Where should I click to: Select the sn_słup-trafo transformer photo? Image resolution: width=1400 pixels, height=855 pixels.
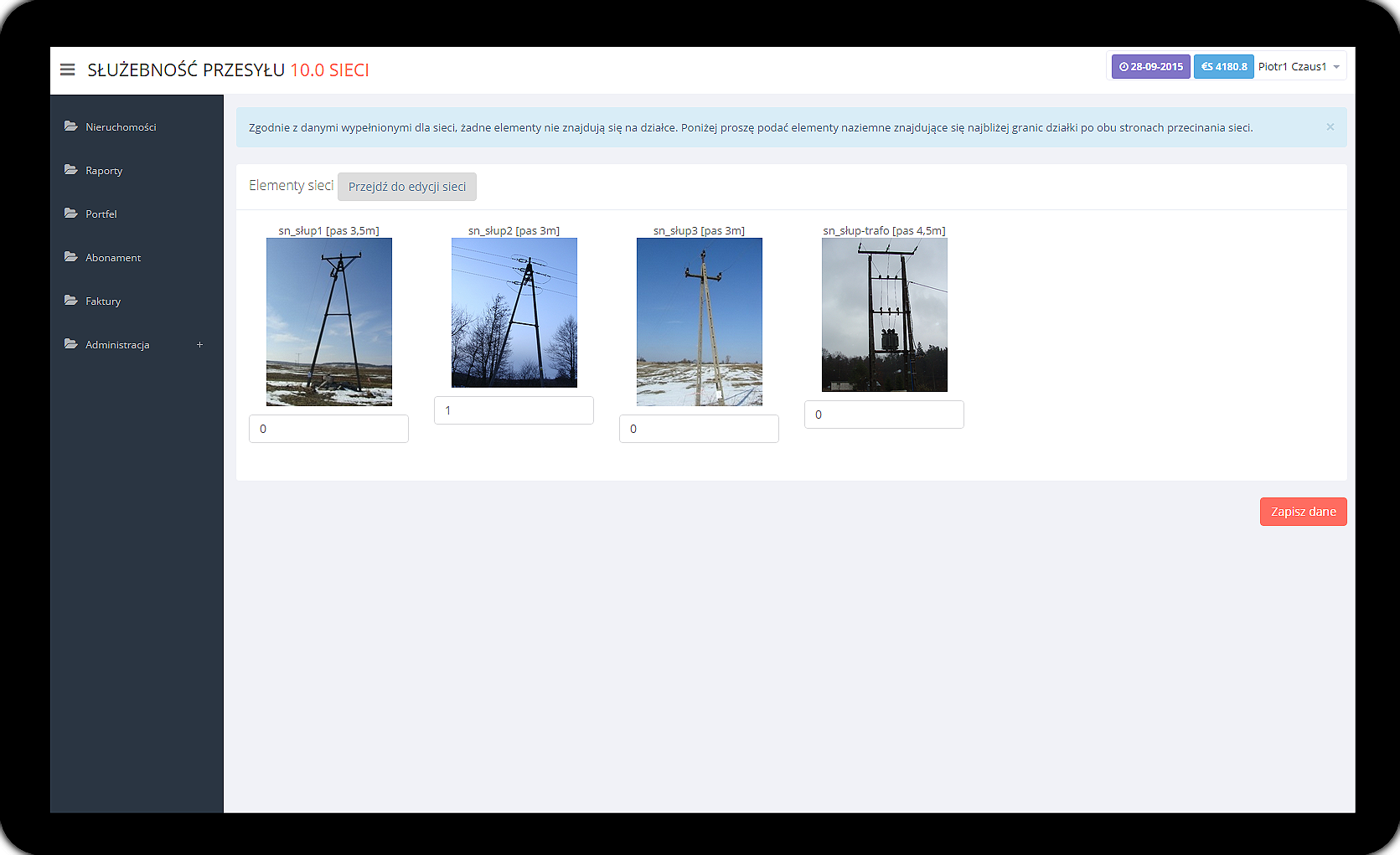pyautogui.click(x=884, y=315)
